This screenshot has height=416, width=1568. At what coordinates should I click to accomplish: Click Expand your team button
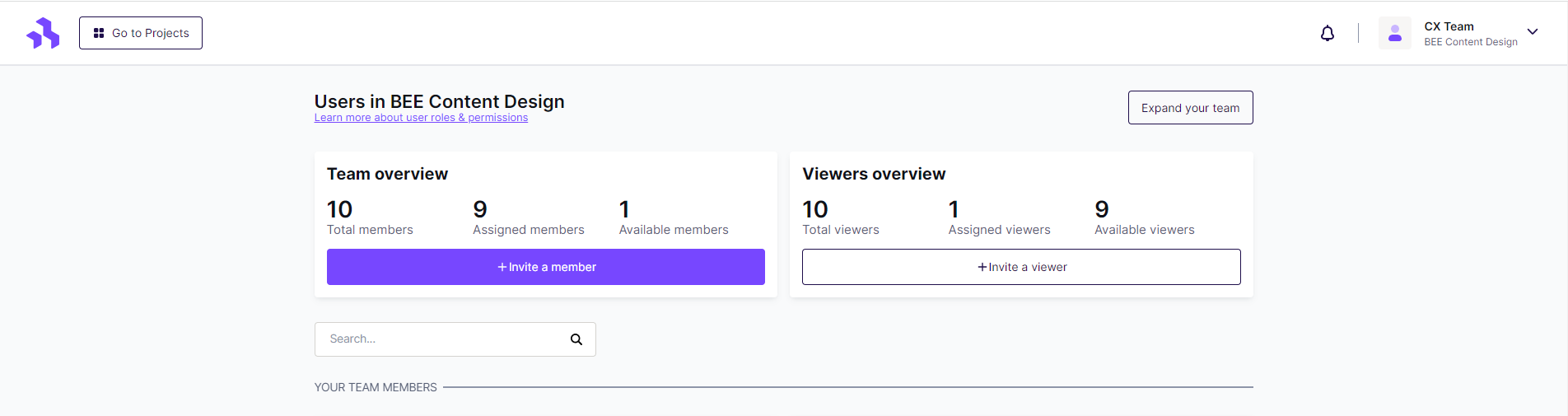1191,108
